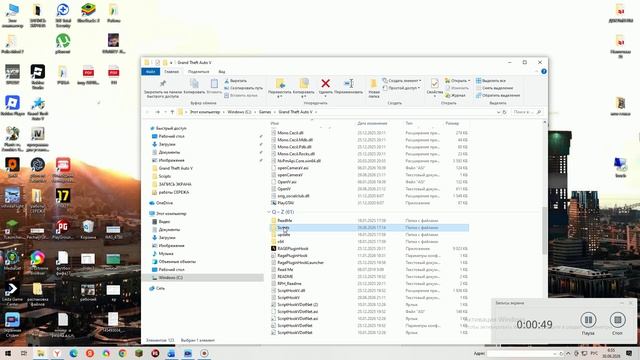The width and height of the screenshot is (640, 360).
Task: Click the Properties (Свойства) checkmark icon
Action: [435, 84]
